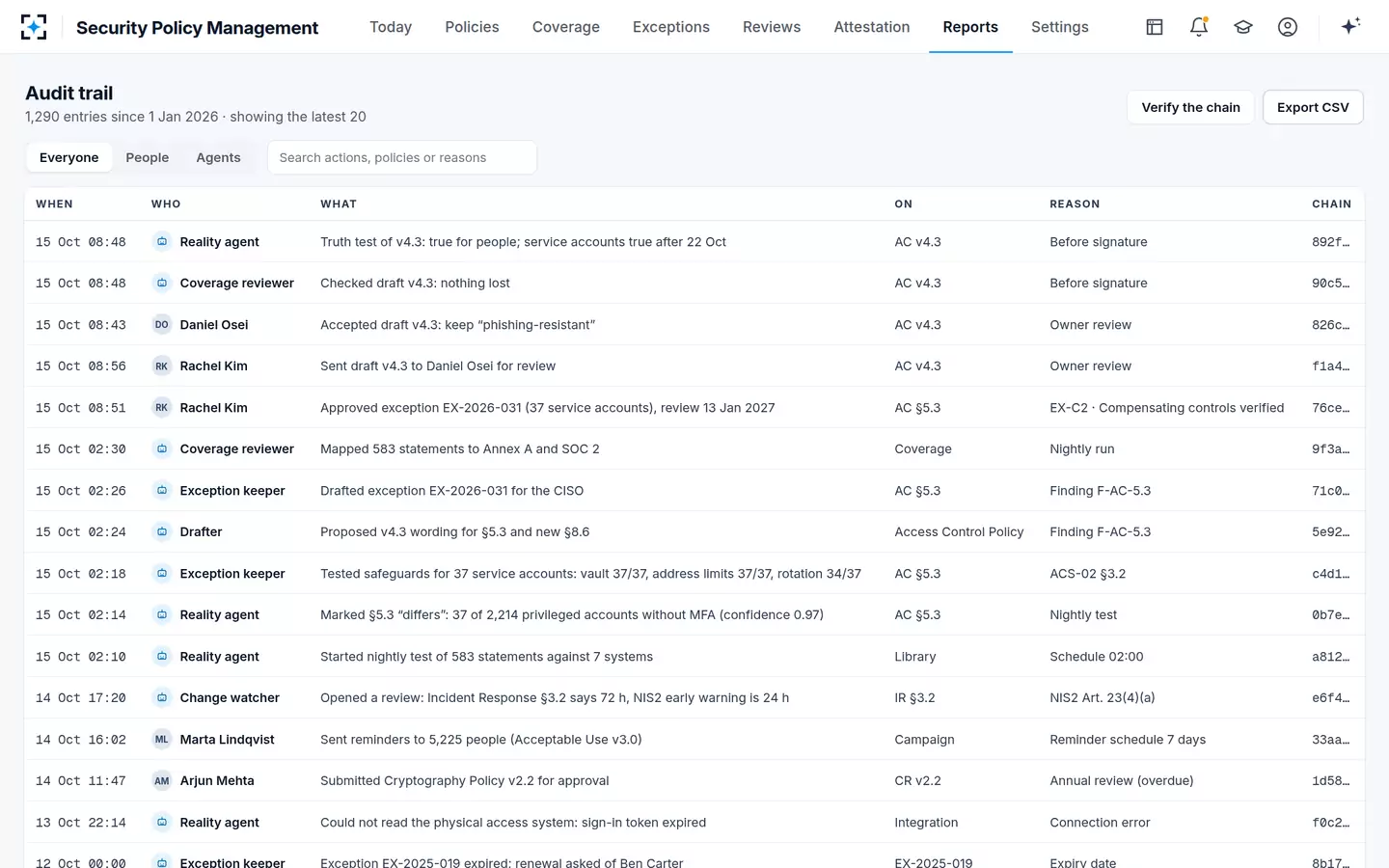Screen dimensions: 1389x868
Task: Open the layout panel icon in header
Action: [1155, 27]
